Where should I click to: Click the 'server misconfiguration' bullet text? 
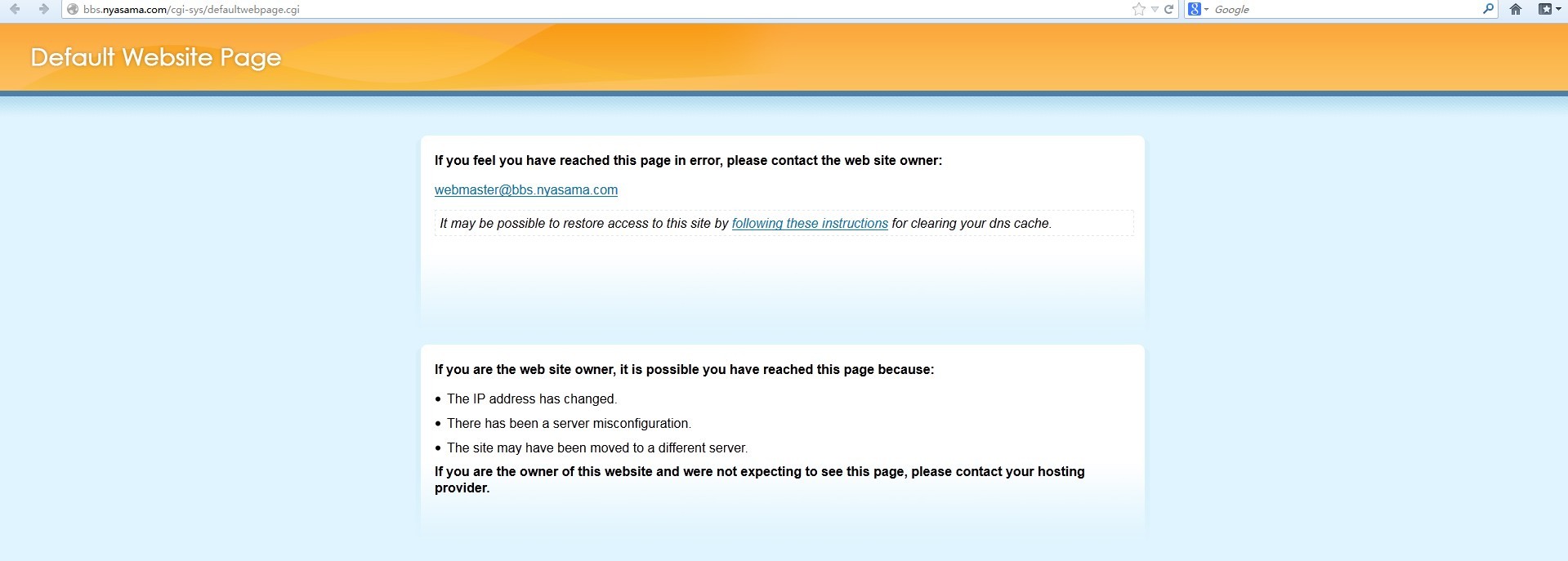point(569,424)
